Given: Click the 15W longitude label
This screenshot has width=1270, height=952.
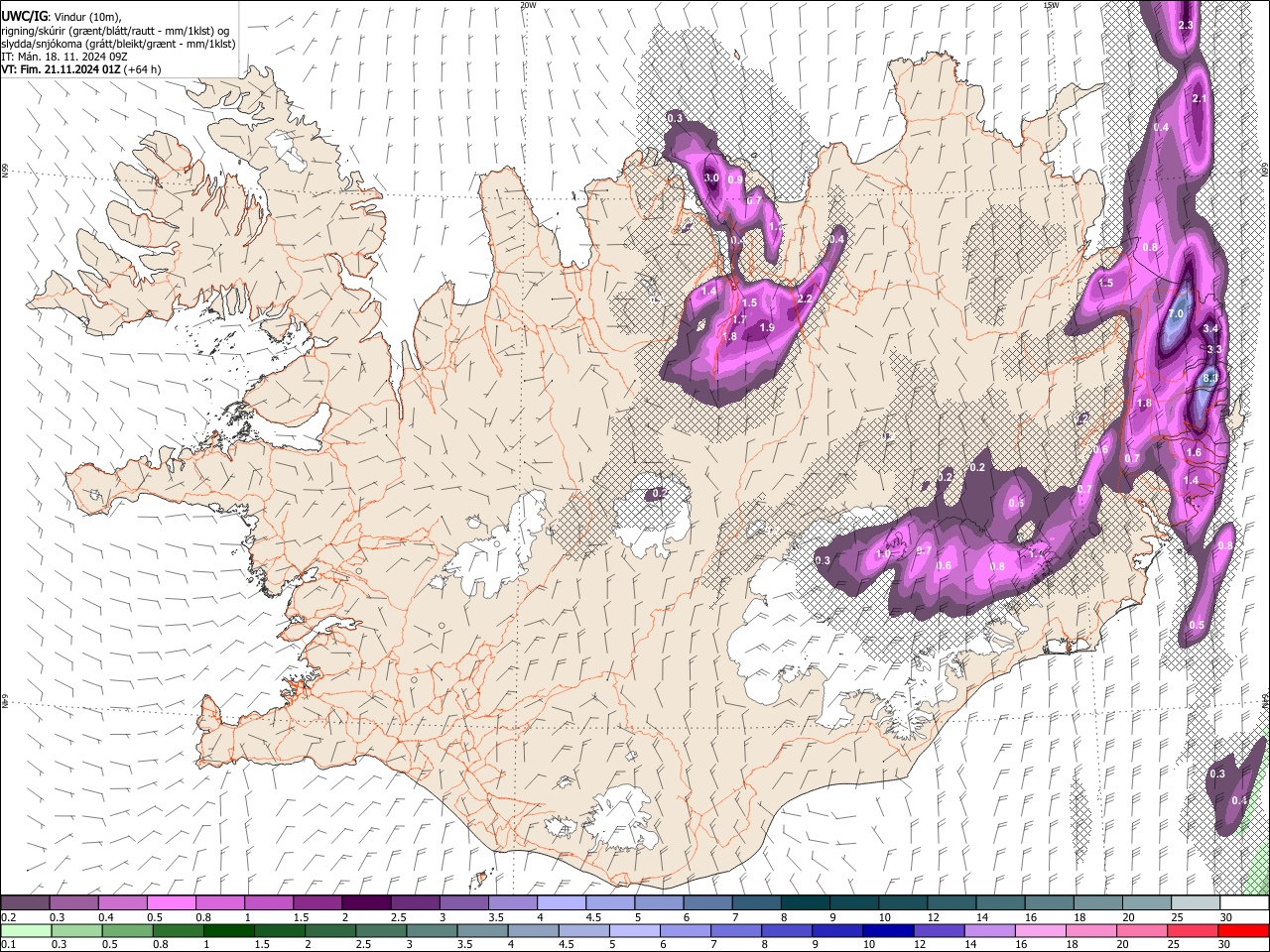Looking at the screenshot, I should [x=1052, y=5].
